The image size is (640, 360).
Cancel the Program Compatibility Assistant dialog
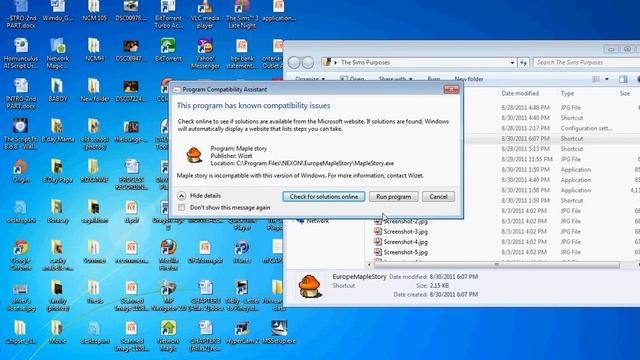click(x=438, y=196)
